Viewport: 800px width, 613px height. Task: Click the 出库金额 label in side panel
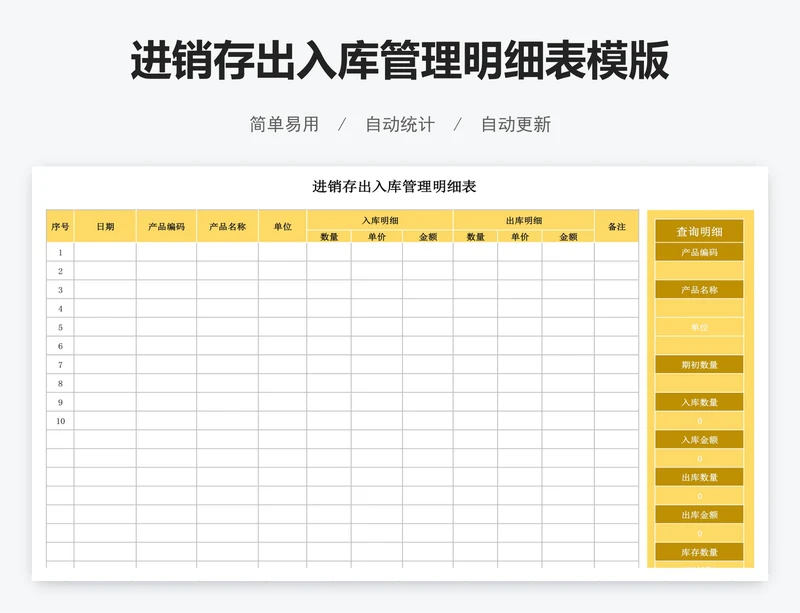coord(699,515)
